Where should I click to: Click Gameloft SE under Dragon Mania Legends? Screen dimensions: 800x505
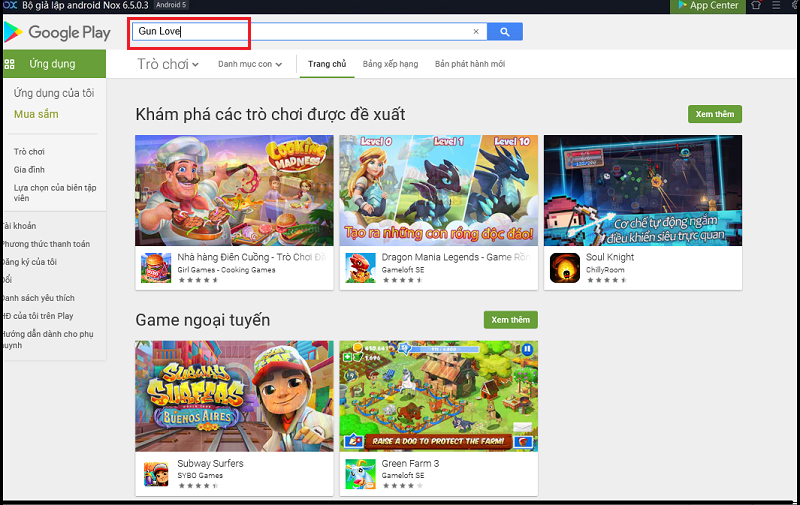(403, 270)
